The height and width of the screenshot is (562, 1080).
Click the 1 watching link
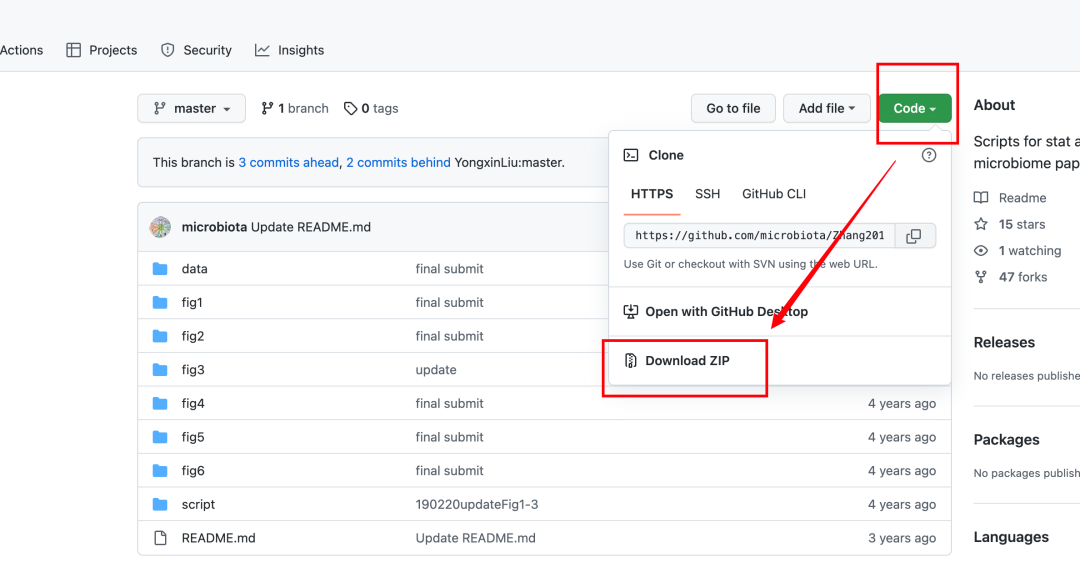tap(1030, 251)
